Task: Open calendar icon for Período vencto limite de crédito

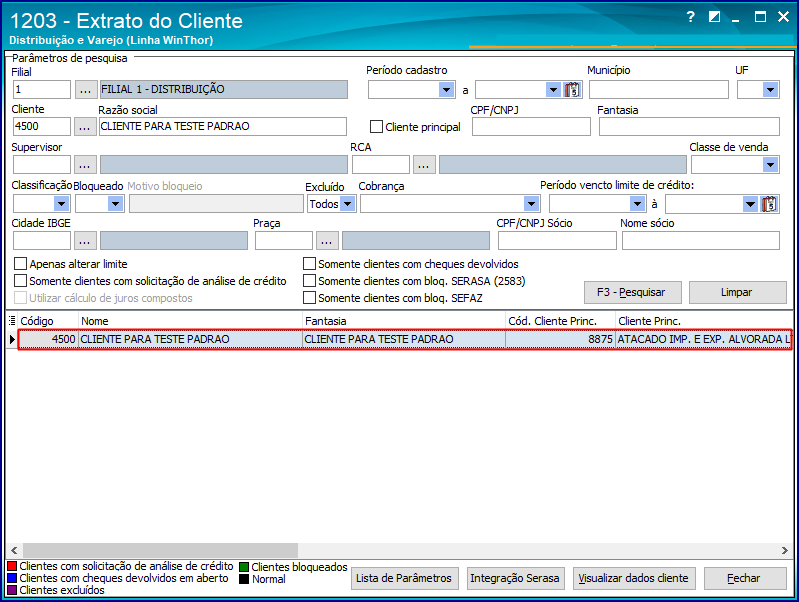Action: tap(769, 204)
